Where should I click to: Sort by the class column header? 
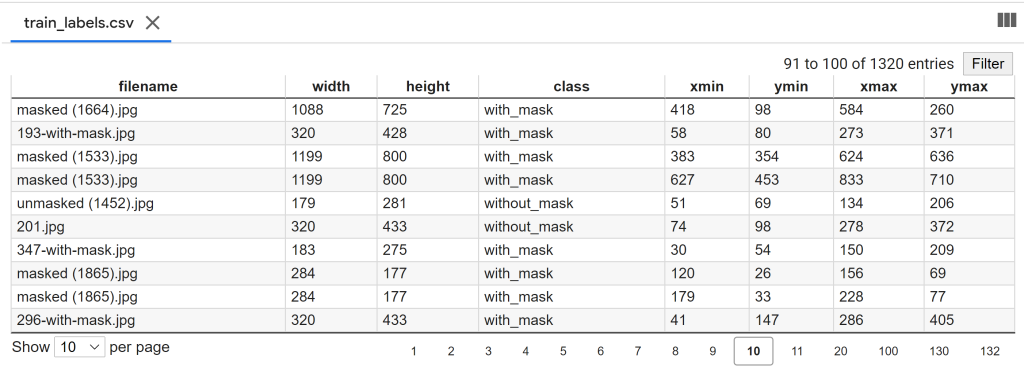(x=571, y=86)
